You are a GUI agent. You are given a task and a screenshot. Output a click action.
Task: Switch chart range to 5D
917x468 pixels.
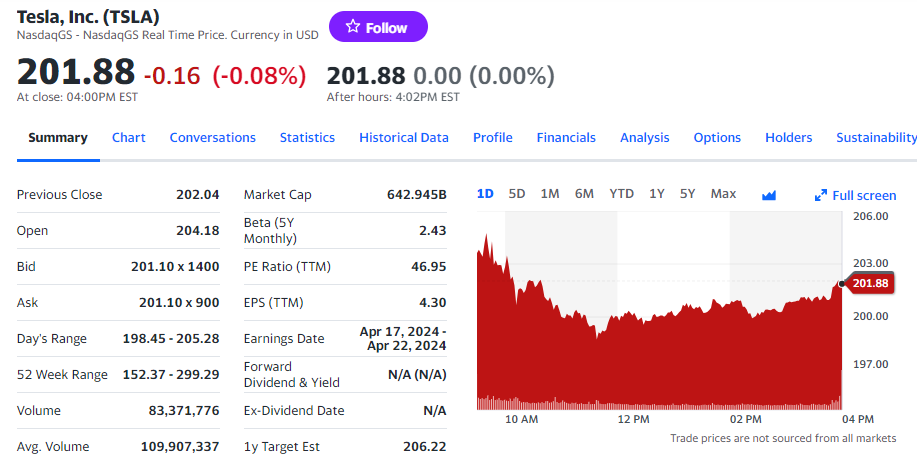coord(517,194)
